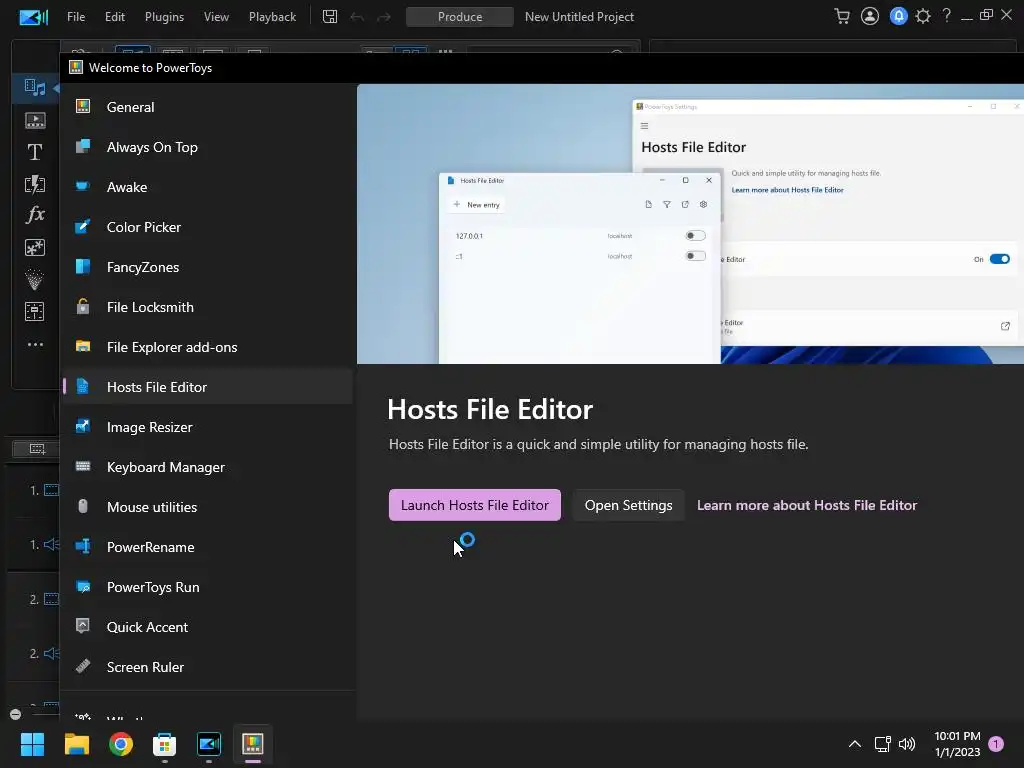Click the timeline zoom-out minus button
The image size is (1024, 768).
[16, 714]
